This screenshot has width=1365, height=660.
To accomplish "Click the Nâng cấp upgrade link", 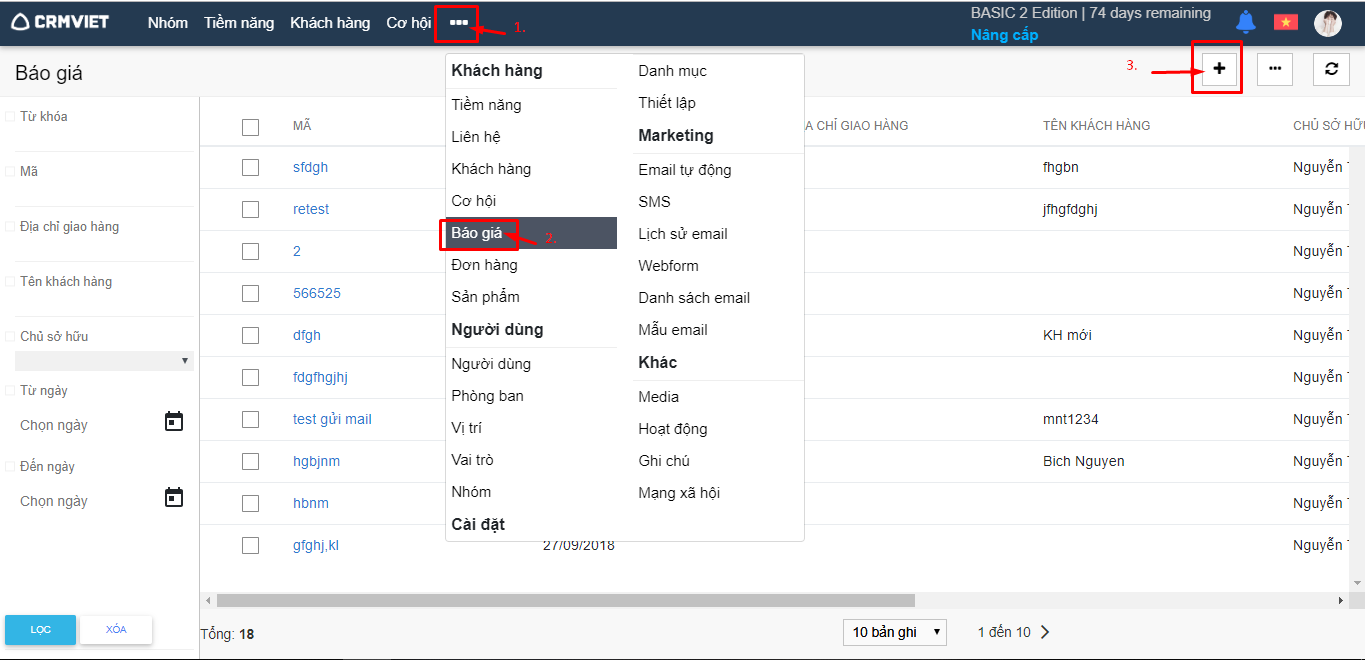I will [1004, 35].
